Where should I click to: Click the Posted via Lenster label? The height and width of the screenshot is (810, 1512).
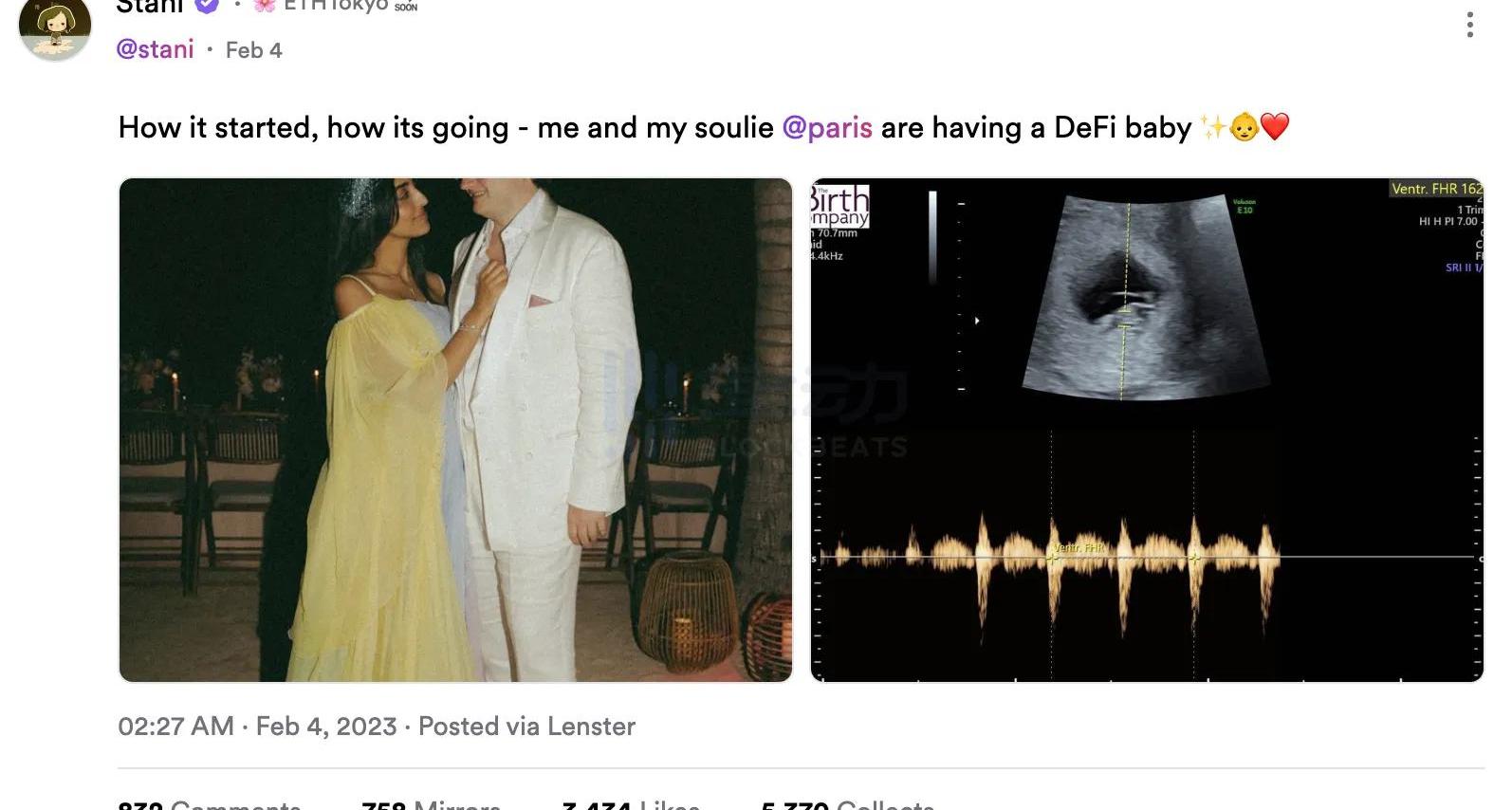click(526, 727)
